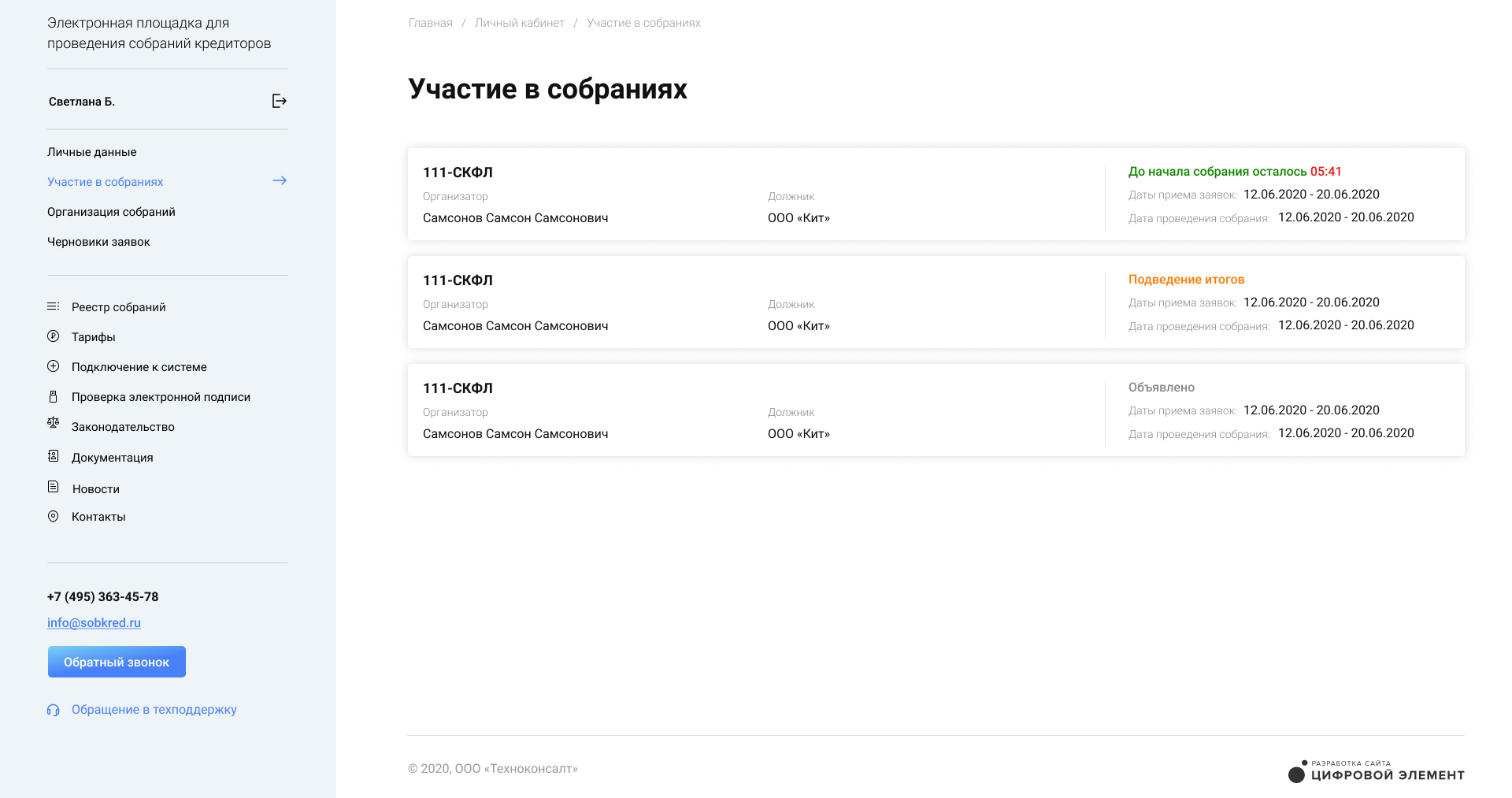Viewport: 1512px width, 798px height.
Task: Click user name Светлана Б.
Action: 82,102
